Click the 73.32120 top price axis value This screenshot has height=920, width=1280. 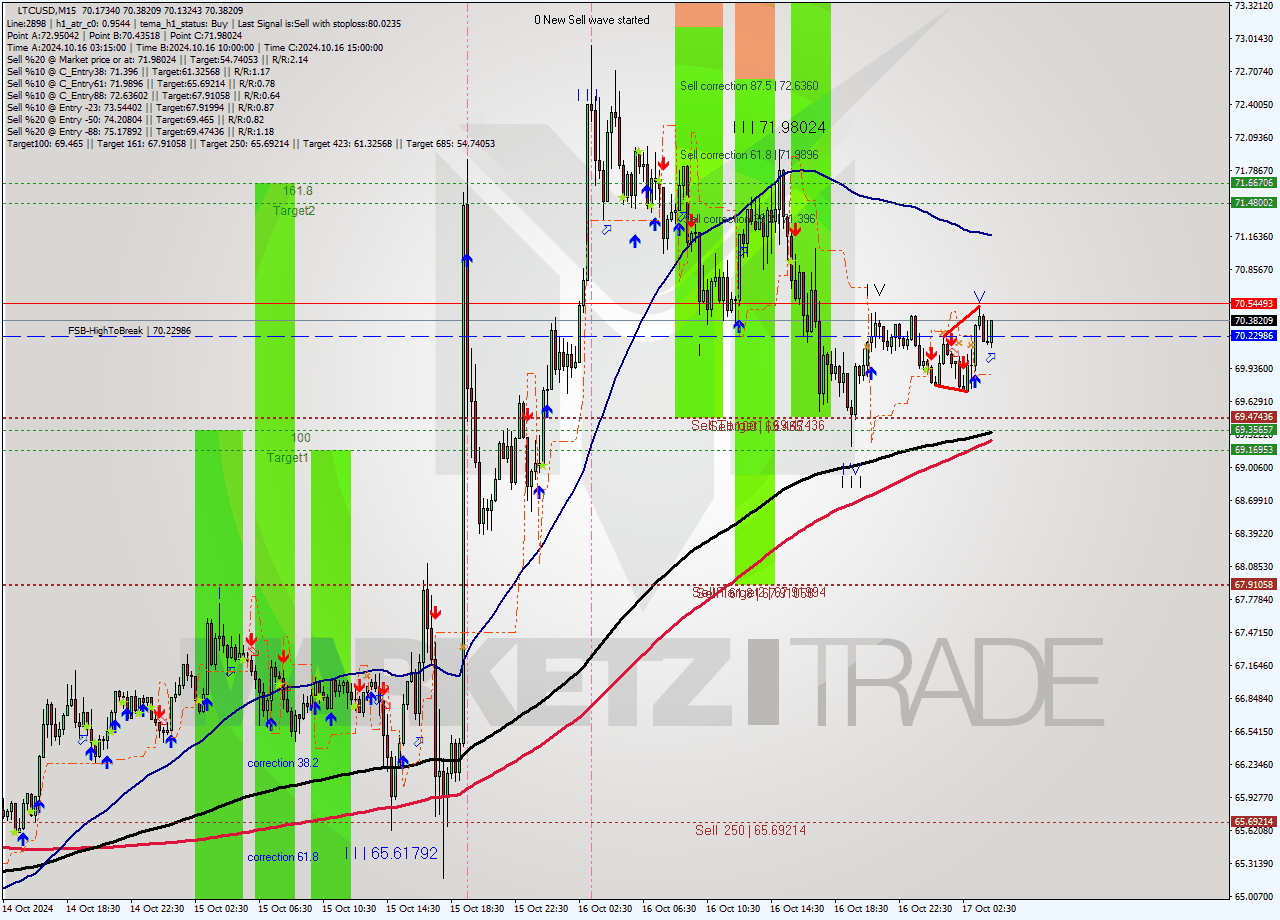pyautogui.click(x=1254, y=5)
